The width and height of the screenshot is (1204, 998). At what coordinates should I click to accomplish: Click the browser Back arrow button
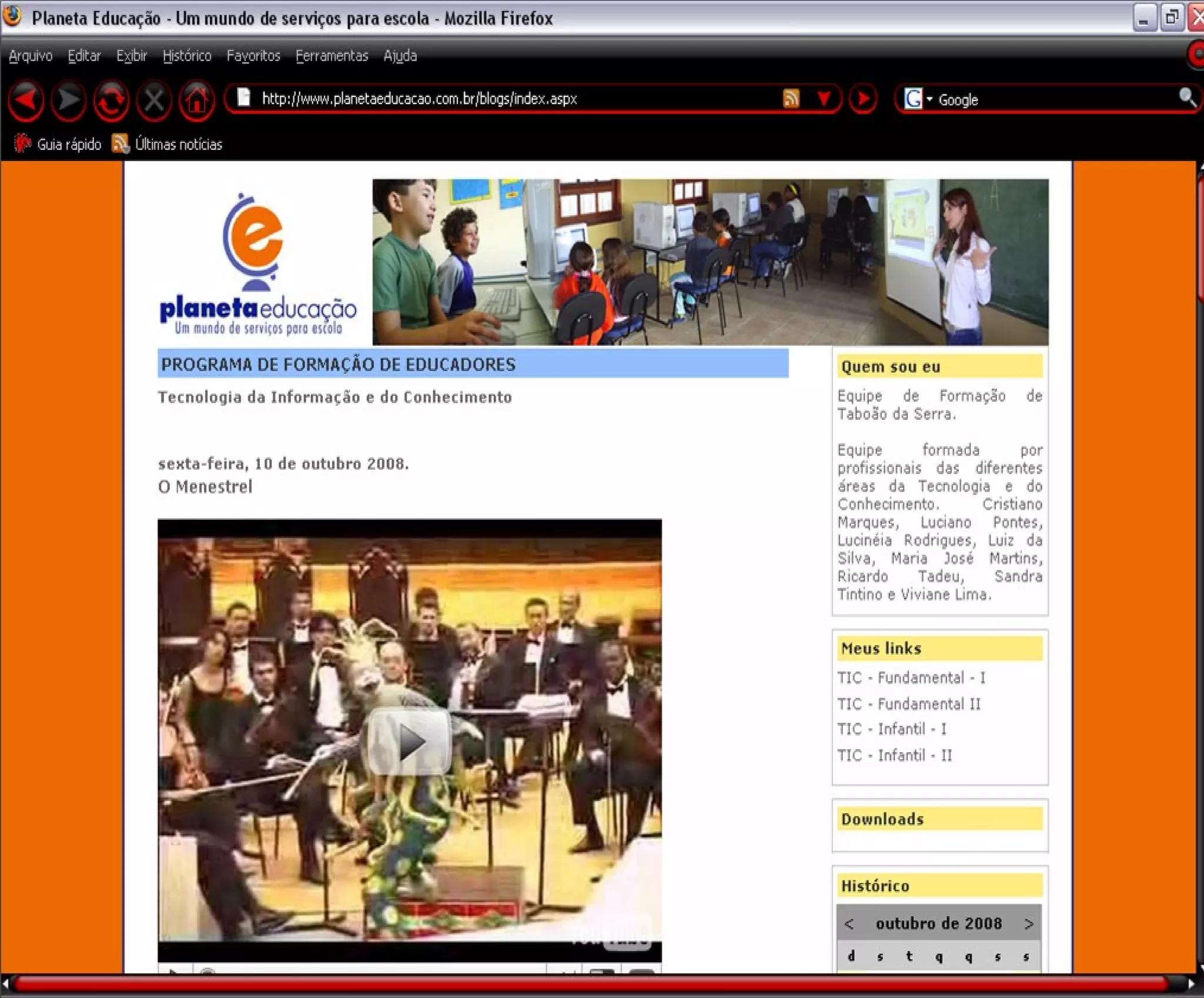pos(26,100)
